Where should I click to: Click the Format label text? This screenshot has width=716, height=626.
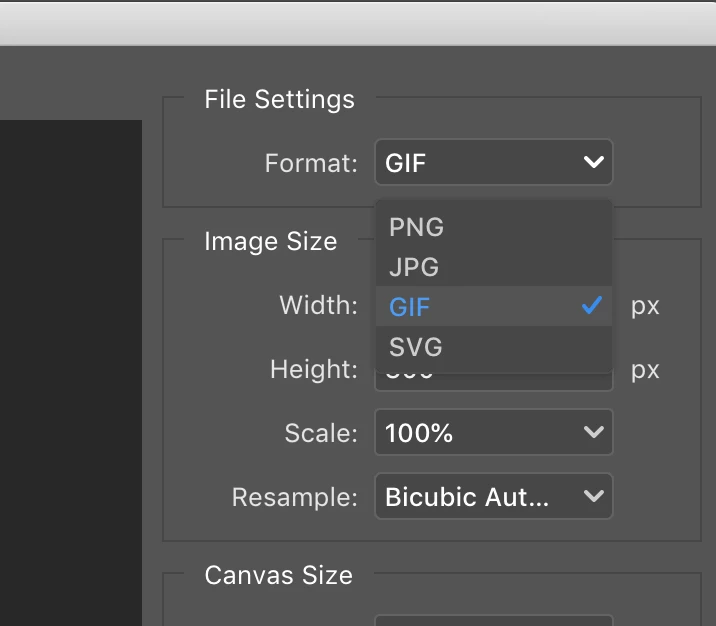pos(311,163)
